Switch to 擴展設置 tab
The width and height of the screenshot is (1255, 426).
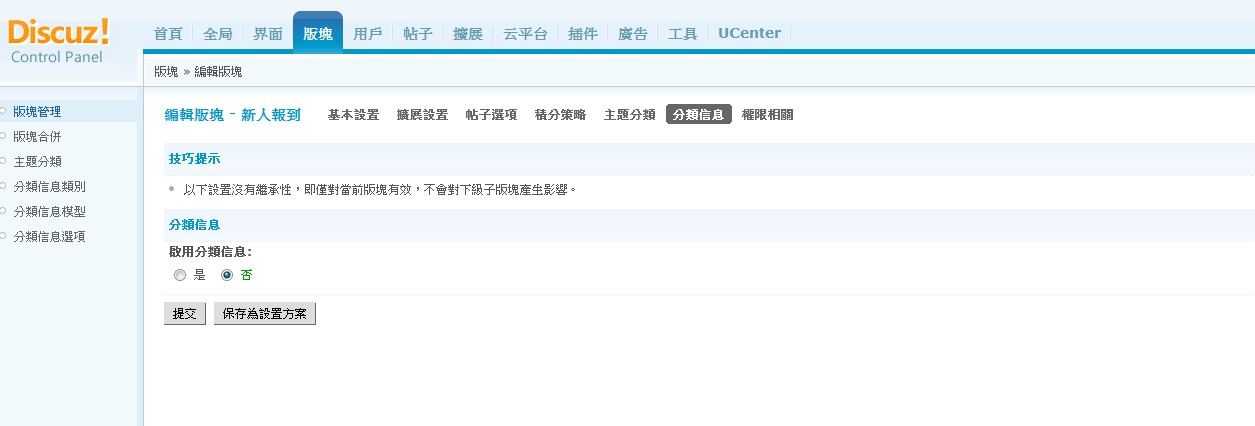[x=422, y=115]
